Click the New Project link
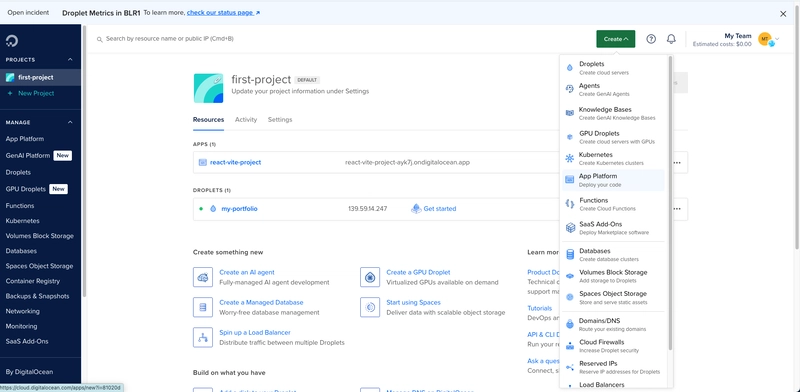 36,93
